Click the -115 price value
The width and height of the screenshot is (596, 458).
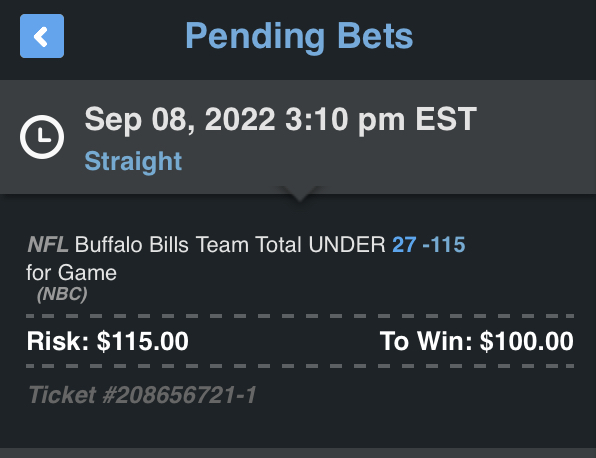click(444, 244)
